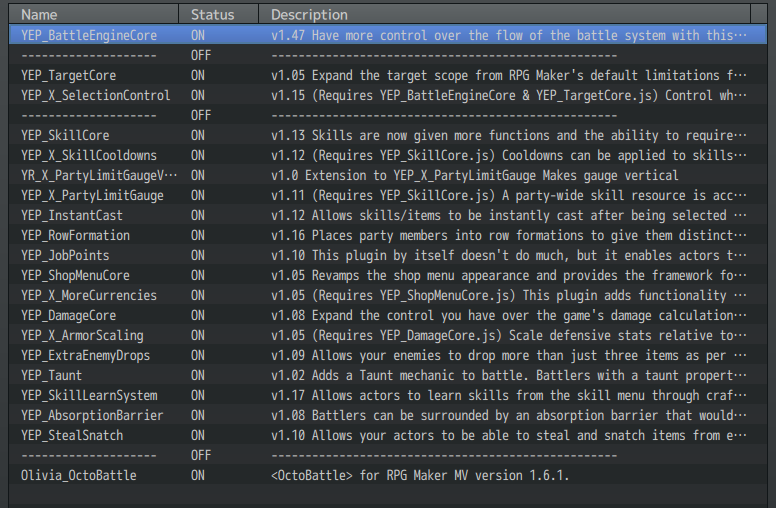Select the YEP_X_SelectionControl plugin name
Viewport: 776px width, 508px height.
click(96, 95)
